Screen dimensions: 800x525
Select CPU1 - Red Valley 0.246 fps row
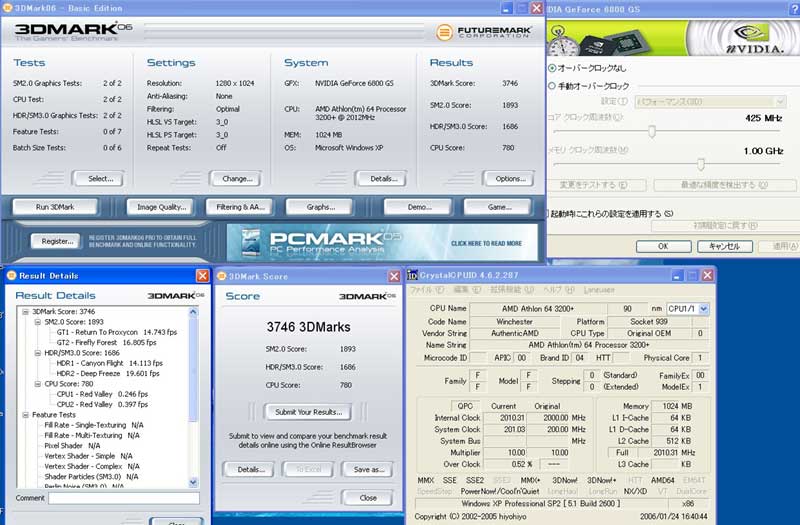(x=102, y=394)
